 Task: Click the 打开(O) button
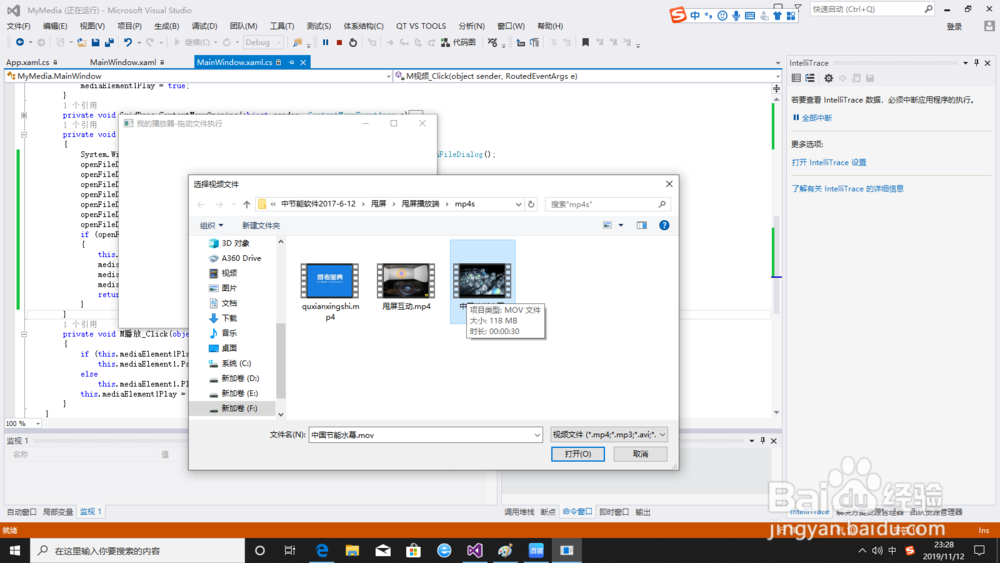click(x=578, y=454)
